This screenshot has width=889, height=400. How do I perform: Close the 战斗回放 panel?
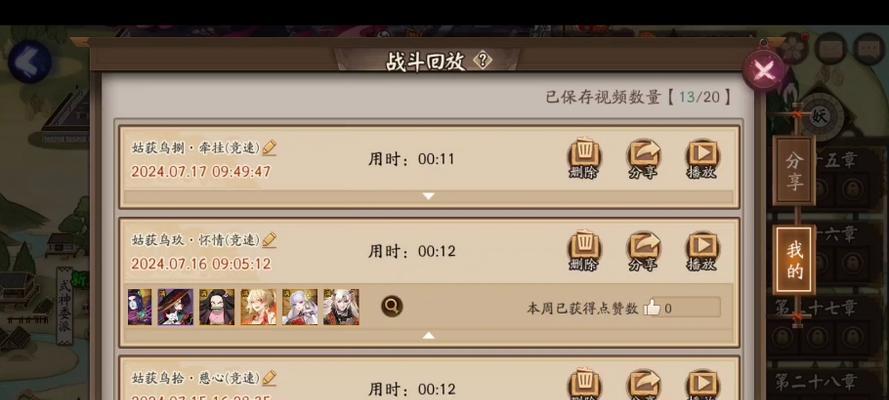764,70
